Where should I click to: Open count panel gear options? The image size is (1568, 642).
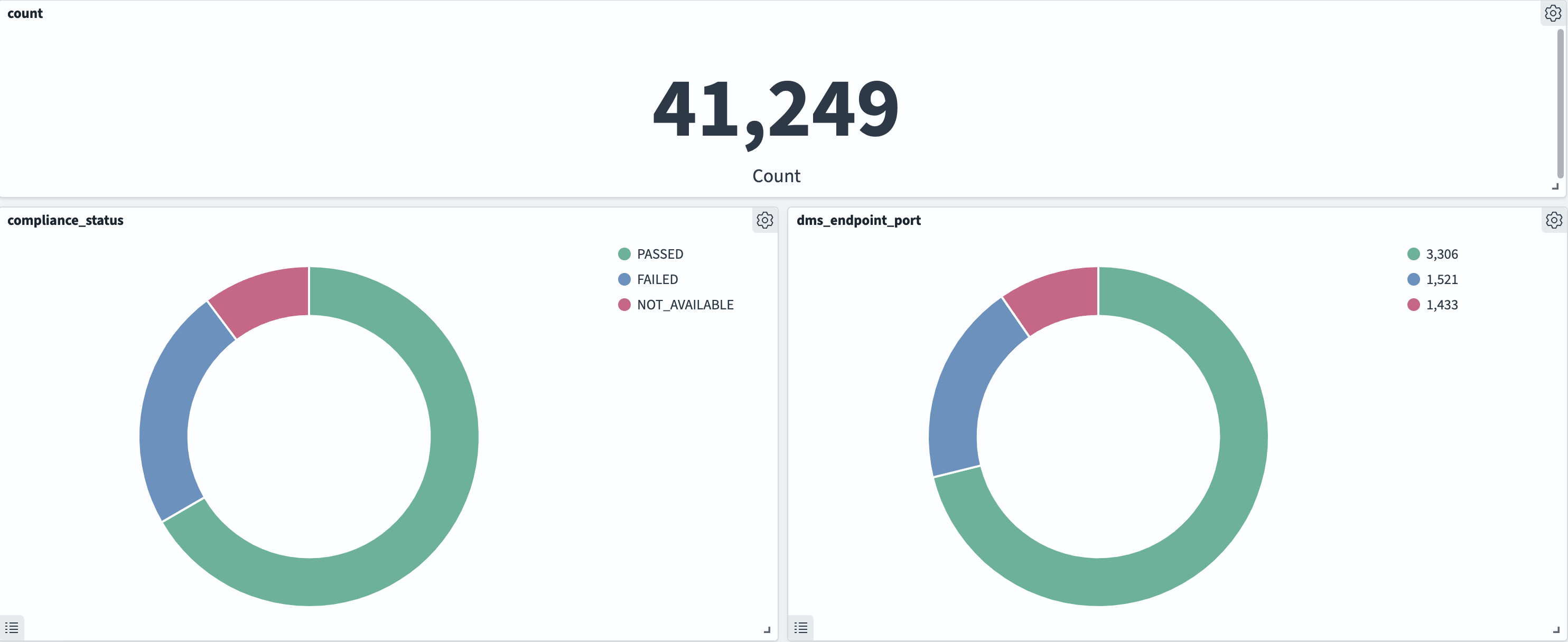click(1553, 13)
